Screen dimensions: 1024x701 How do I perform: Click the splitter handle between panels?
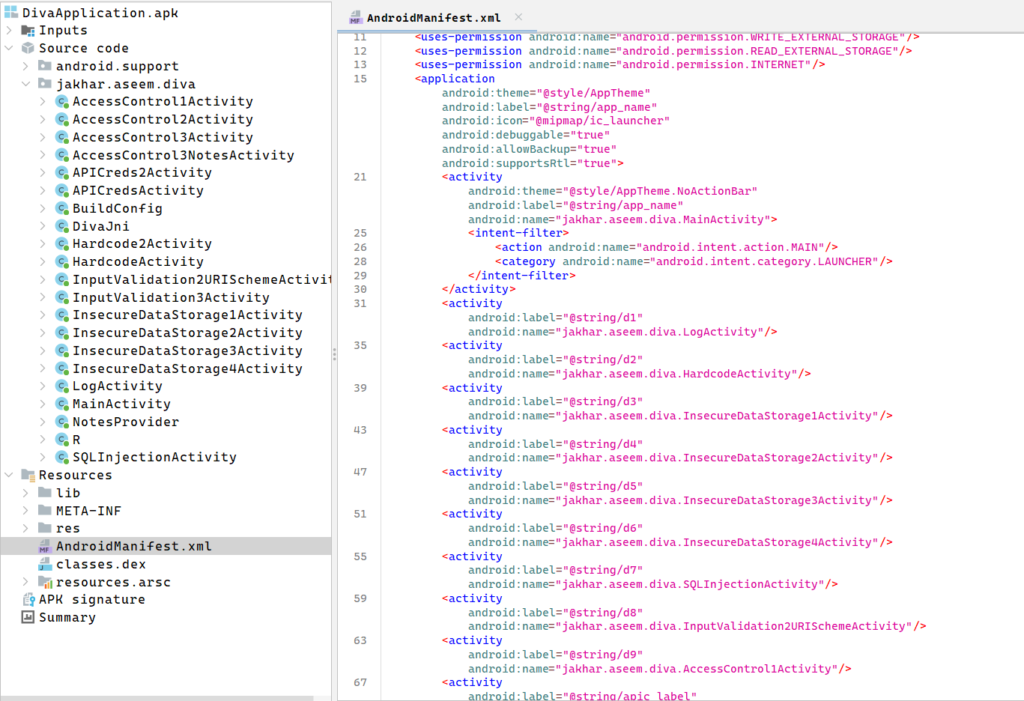pyautogui.click(x=334, y=352)
